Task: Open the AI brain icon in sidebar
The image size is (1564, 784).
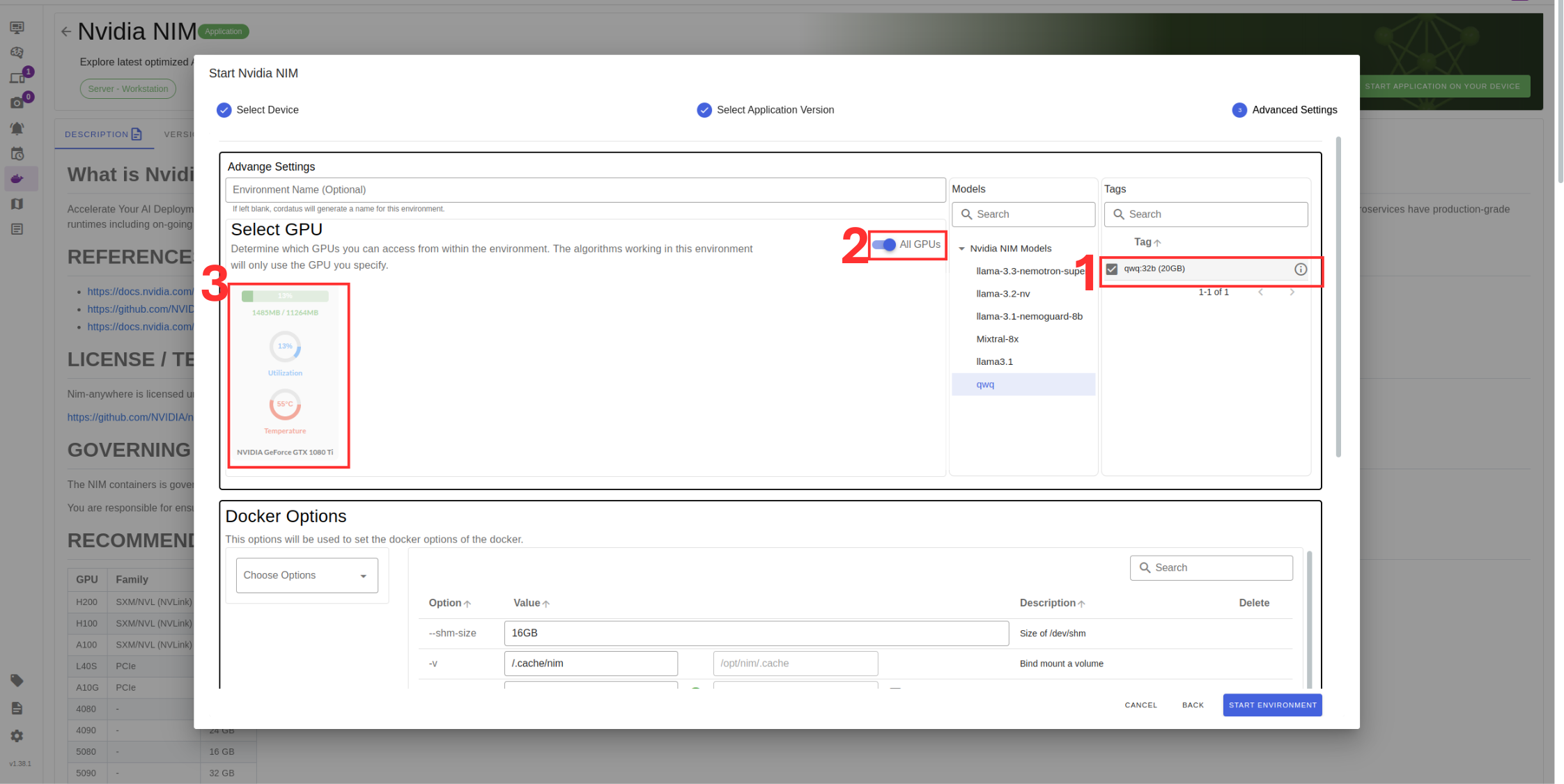Action: click(17, 52)
